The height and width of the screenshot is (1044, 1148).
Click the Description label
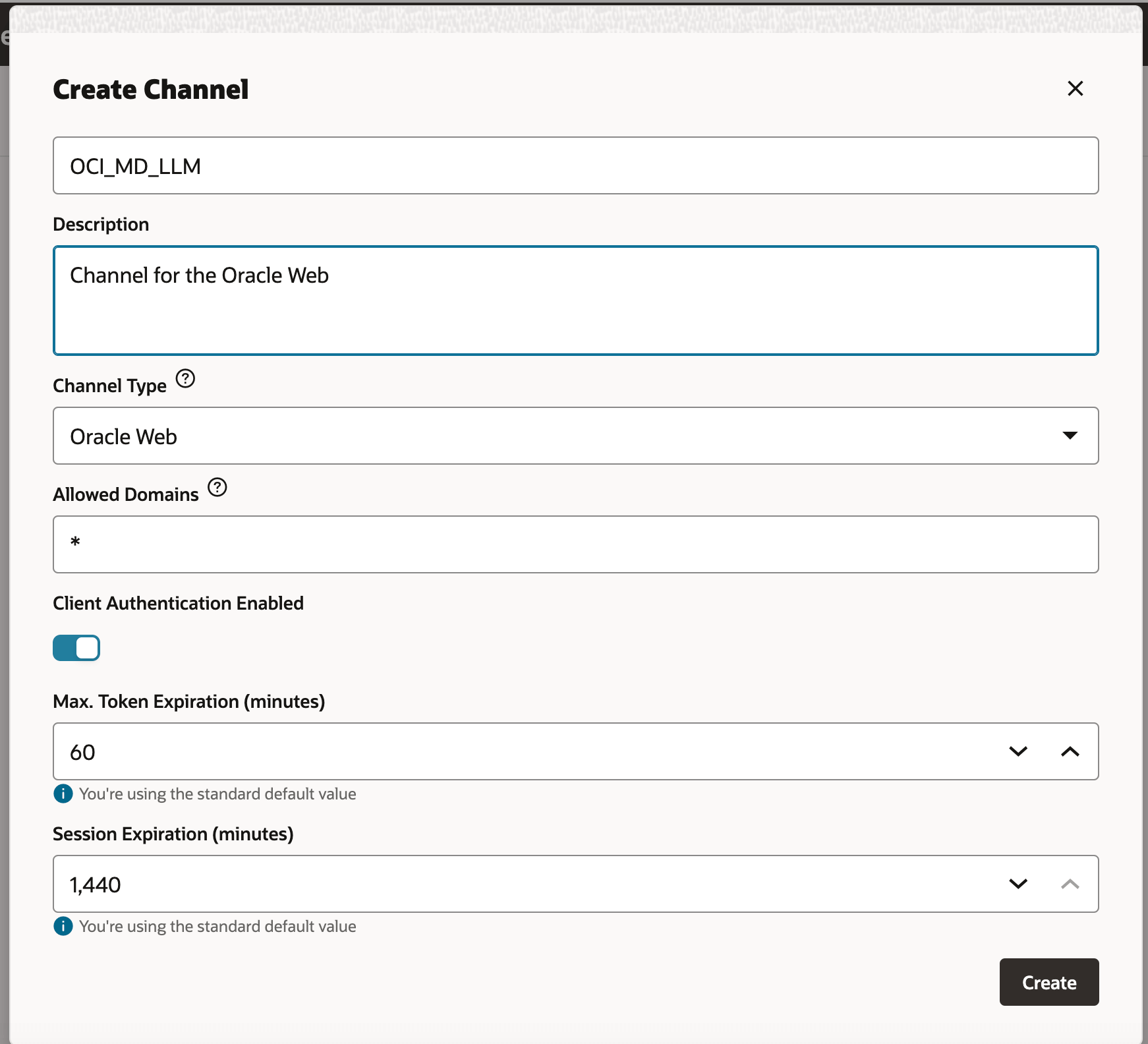click(x=101, y=224)
